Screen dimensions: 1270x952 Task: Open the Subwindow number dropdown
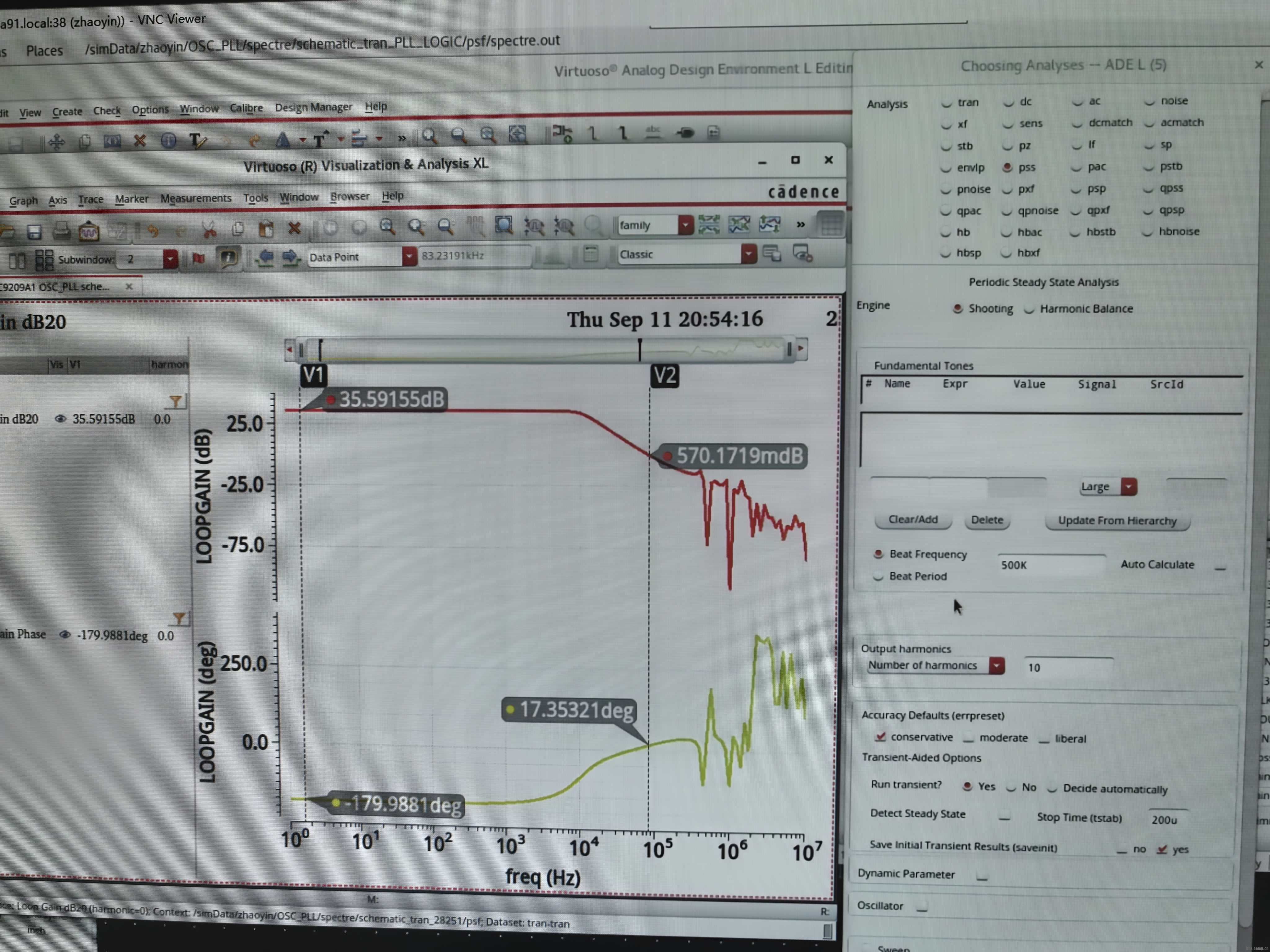pos(170,259)
